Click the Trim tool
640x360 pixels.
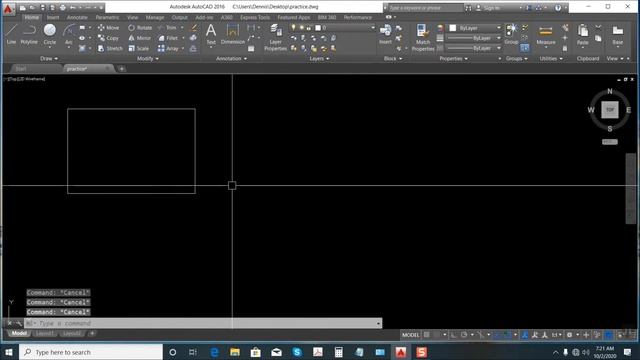(167, 28)
